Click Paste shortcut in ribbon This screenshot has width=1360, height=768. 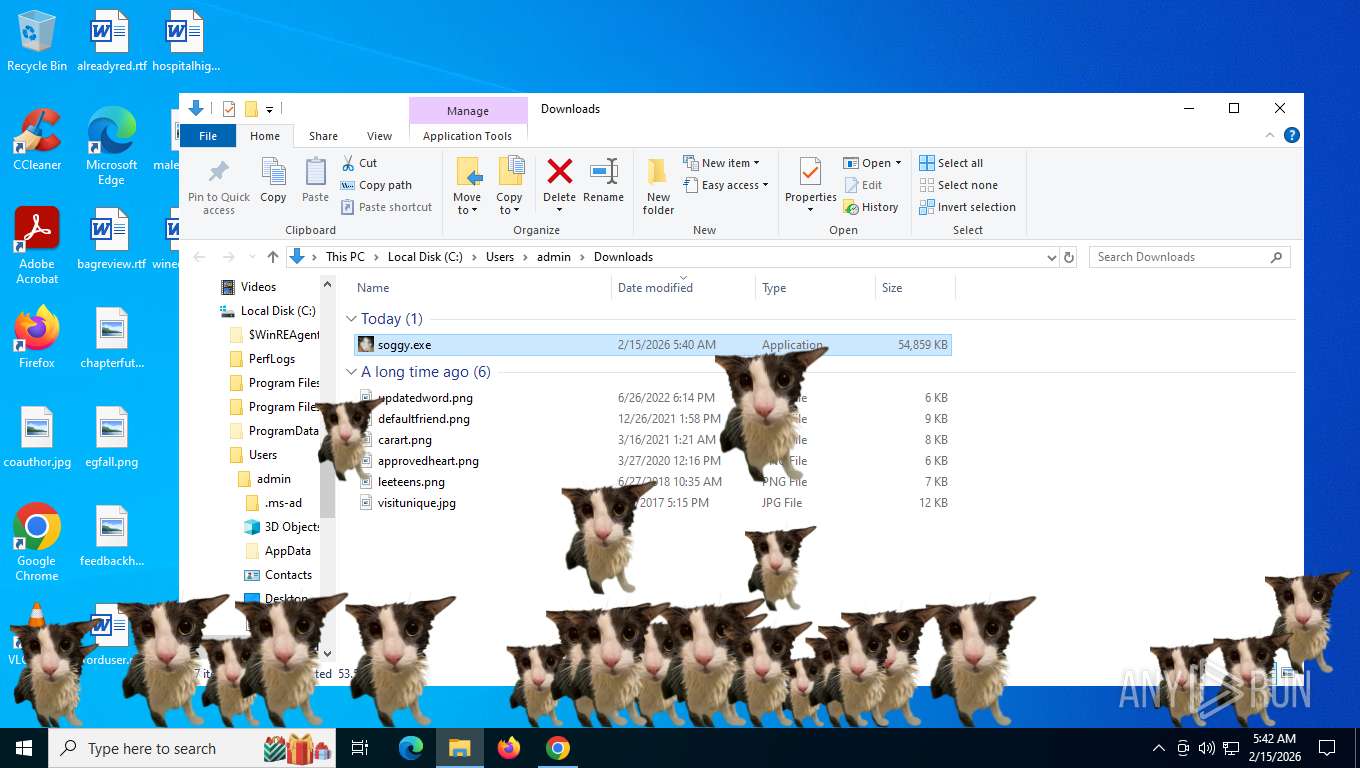pos(386,207)
